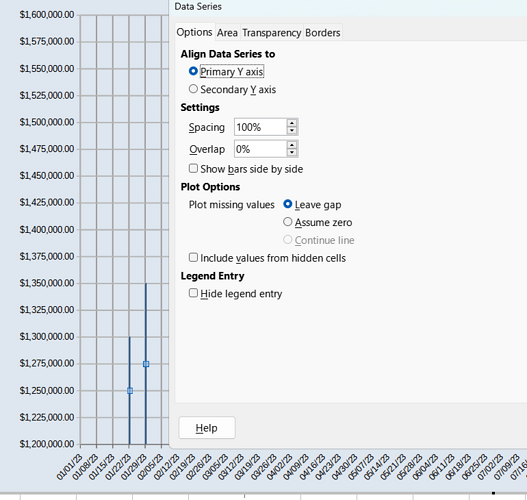This screenshot has height=500, width=527.
Task: Select the data point at $1,250,000
Action: coord(130,391)
